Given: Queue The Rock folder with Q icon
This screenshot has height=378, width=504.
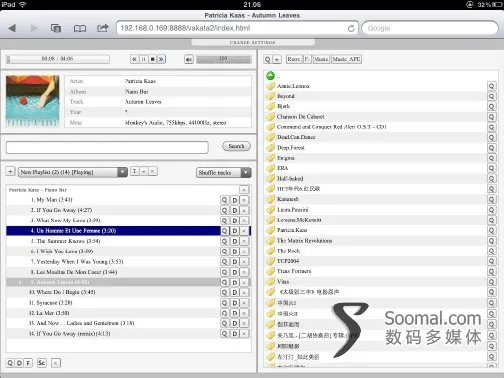Looking at the screenshot, I should pos(491,251).
